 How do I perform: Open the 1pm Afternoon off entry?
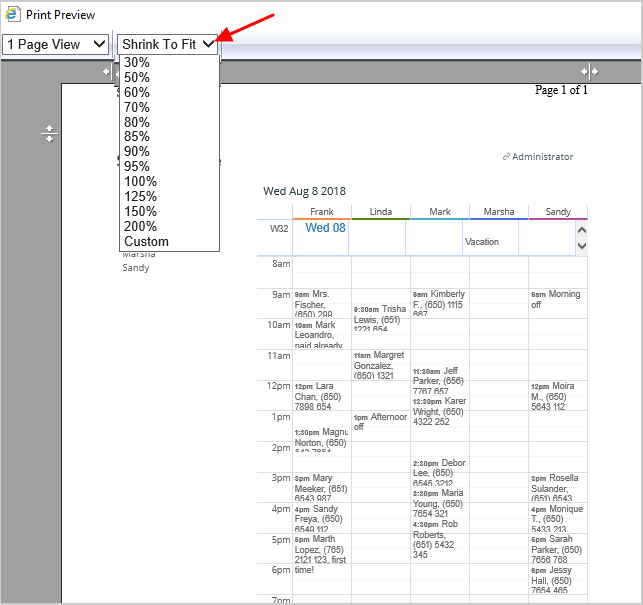point(381,422)
